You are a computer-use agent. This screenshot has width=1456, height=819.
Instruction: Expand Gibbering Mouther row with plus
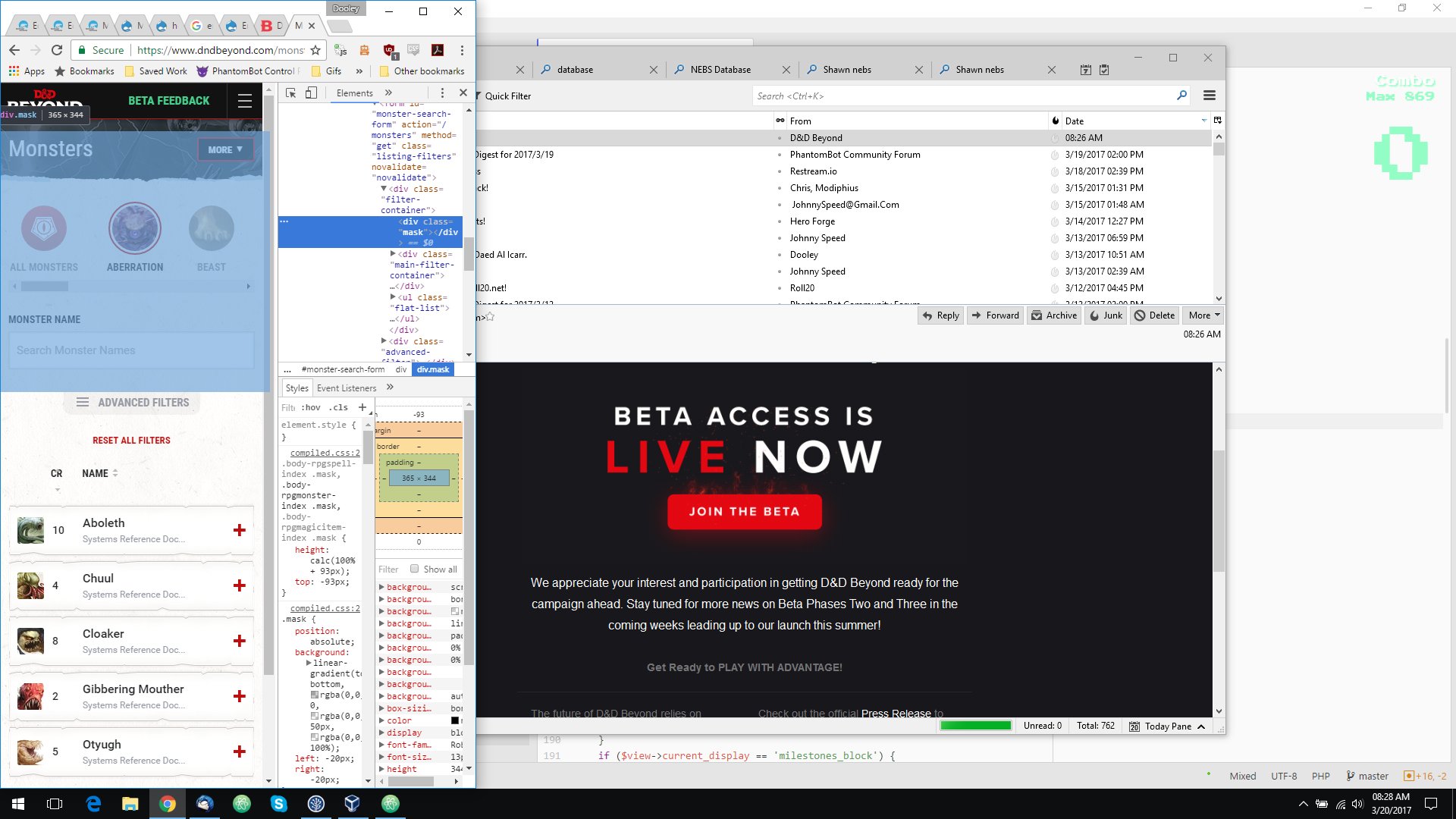point(240,696)
